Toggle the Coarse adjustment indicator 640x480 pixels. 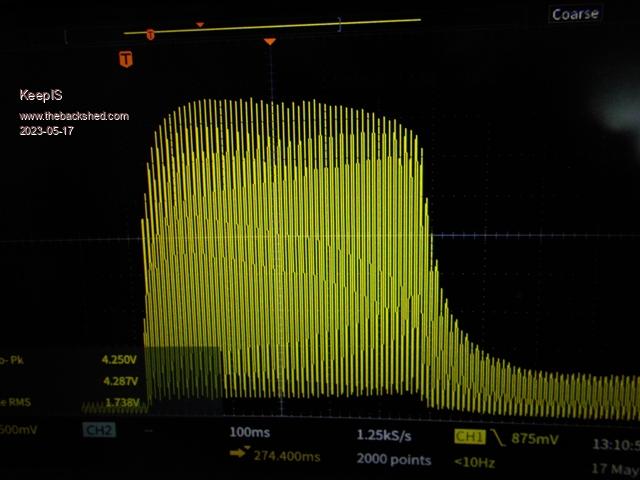tap(576, 14)
